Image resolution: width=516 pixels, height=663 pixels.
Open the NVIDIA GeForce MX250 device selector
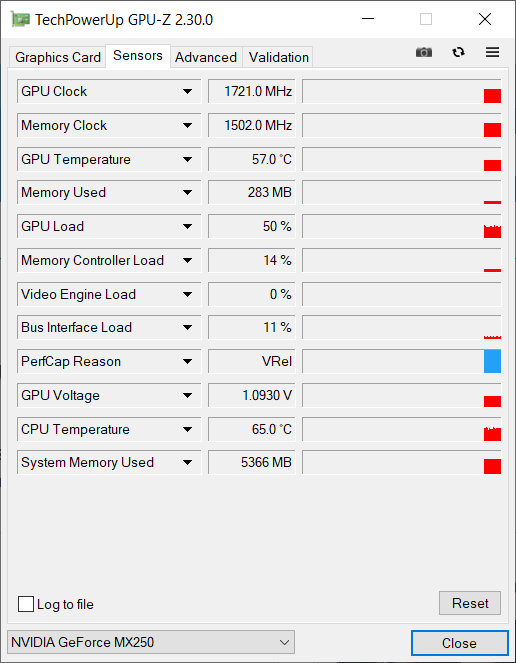point(151,642)
